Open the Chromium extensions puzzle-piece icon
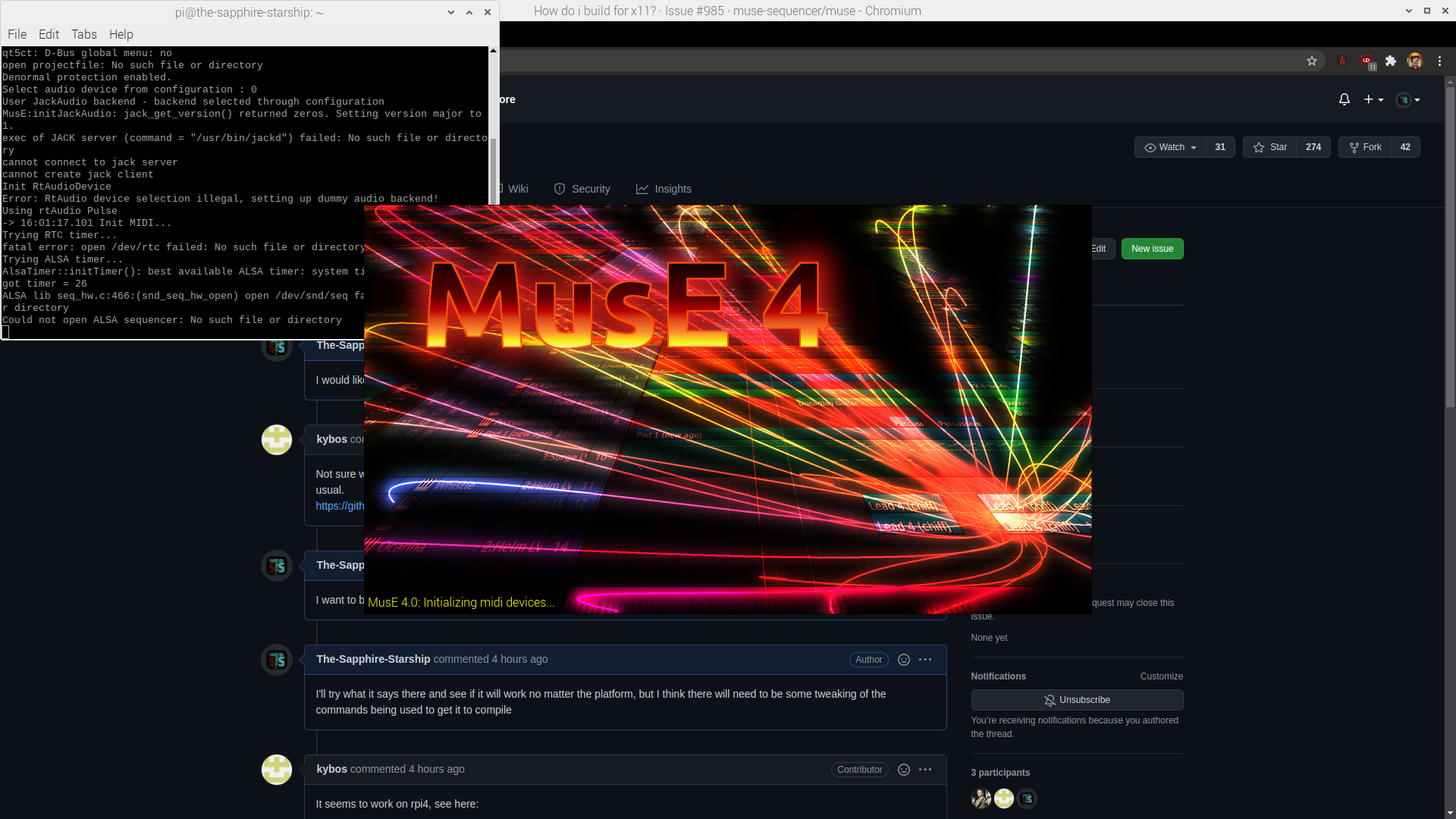The image size is (1456, 819). tap(1392, 61)
